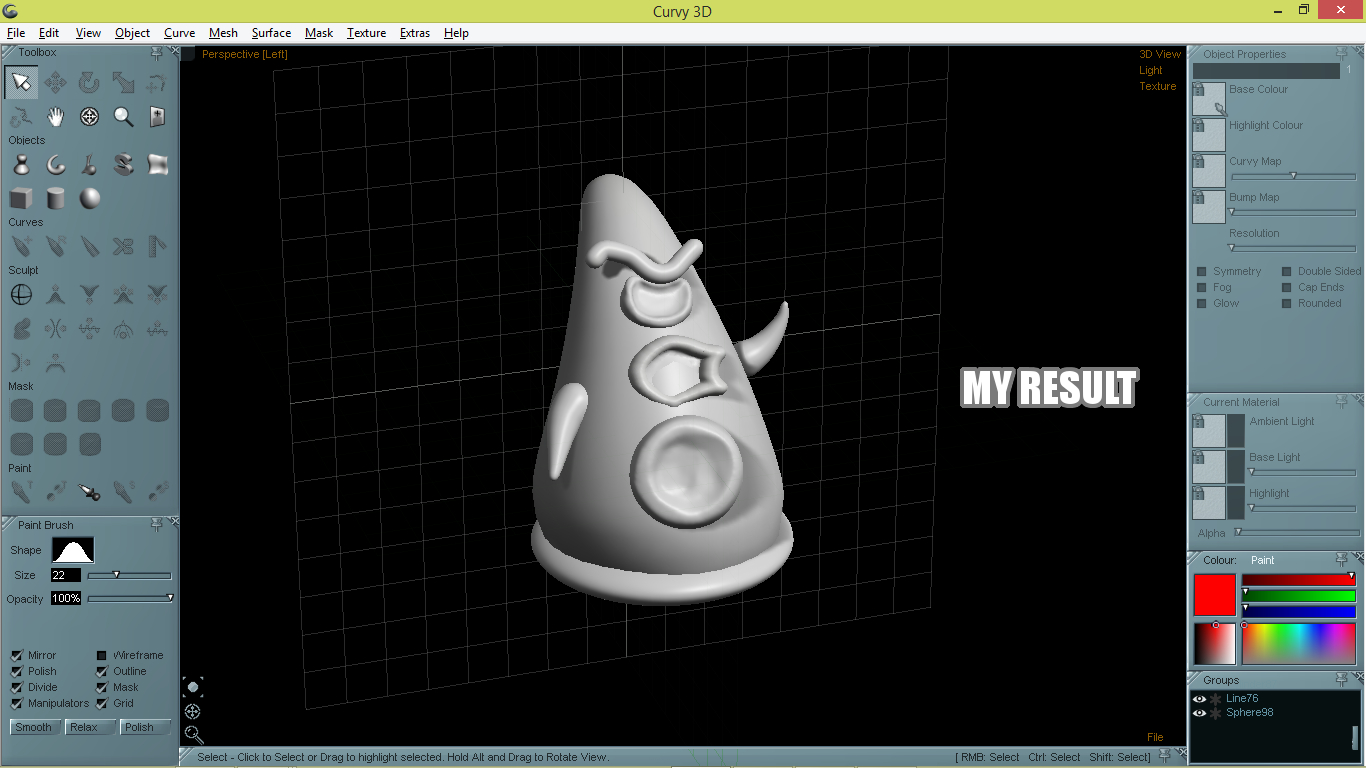Open the Texture menu
1366x768 pixels.
(x=366, y=33)
